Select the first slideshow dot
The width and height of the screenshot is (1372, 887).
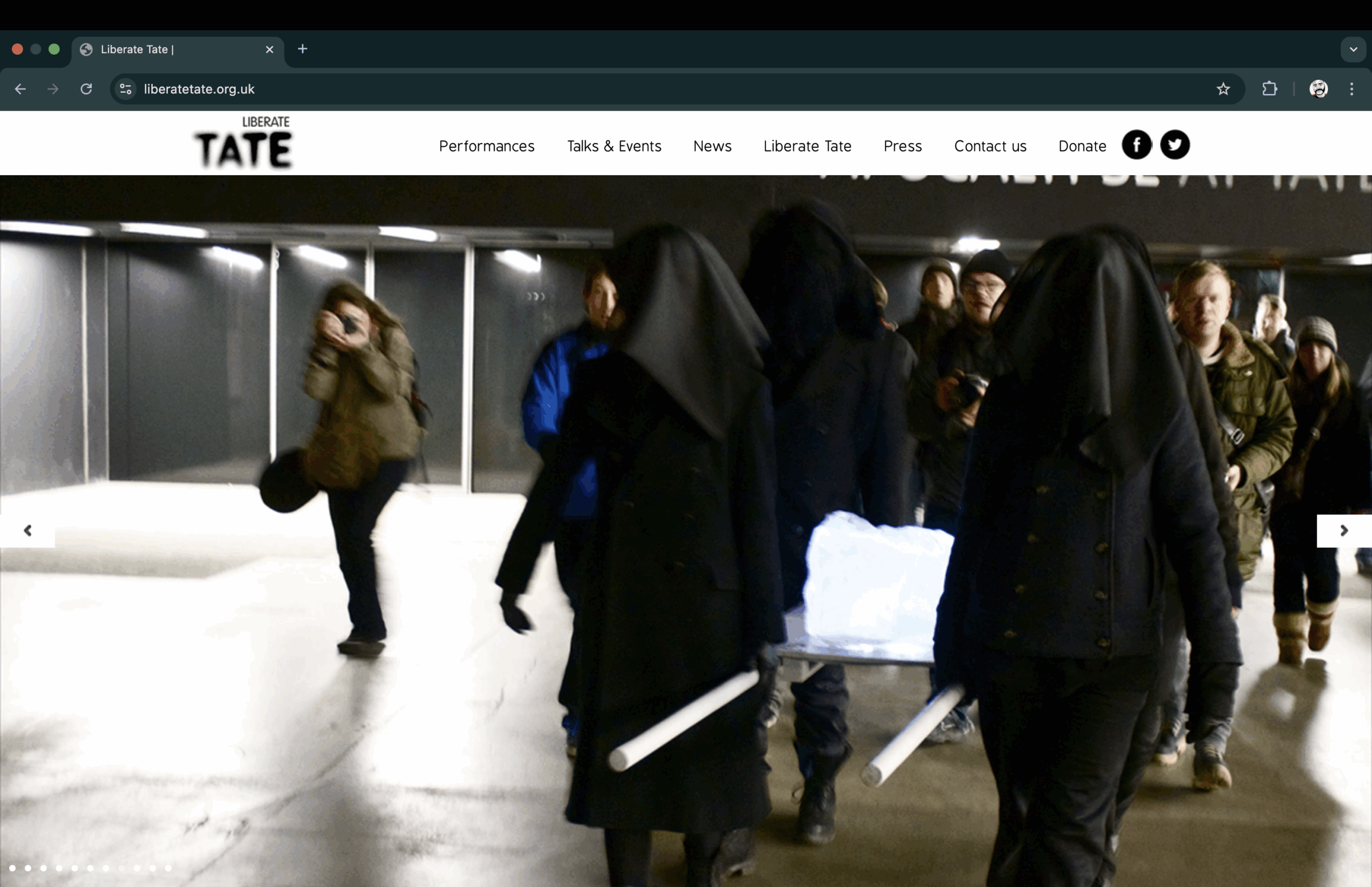pos(12,868)
